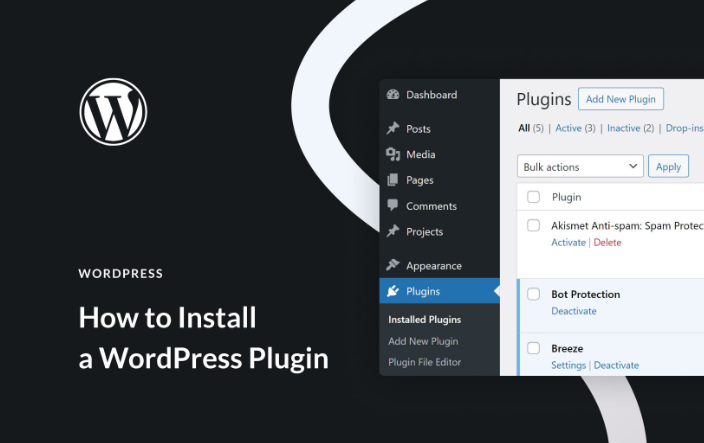Open the Projects menu item
Screen dimensions: 704x443
click(440, 232)
